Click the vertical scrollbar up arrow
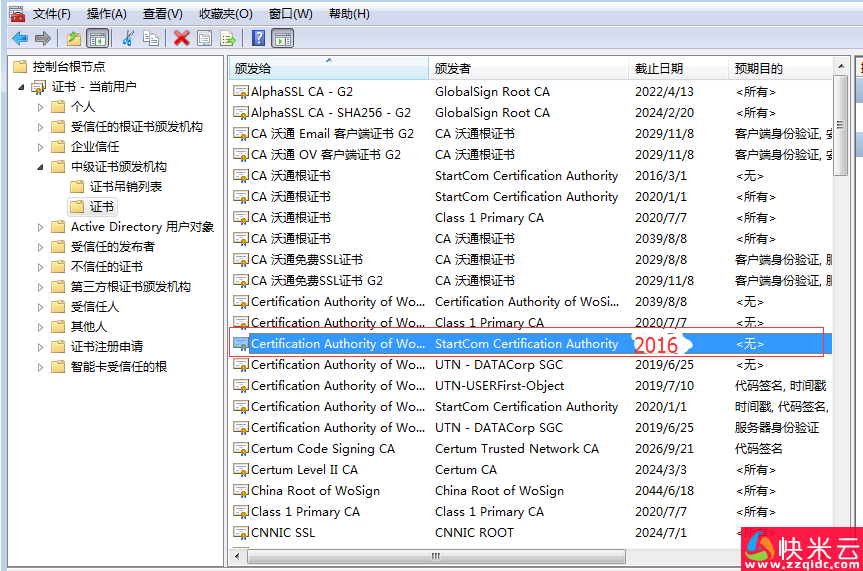The width and height of the screenshot is (863, 571). click(x=840, y=66)
